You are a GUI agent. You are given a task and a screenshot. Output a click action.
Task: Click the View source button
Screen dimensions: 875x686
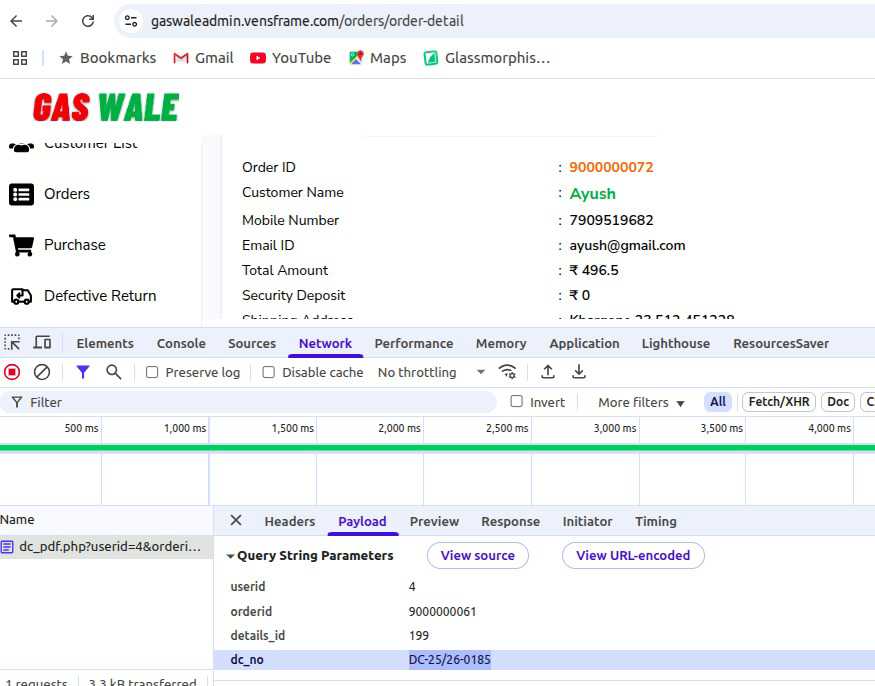pyautogui.click(x=477, y=555)
